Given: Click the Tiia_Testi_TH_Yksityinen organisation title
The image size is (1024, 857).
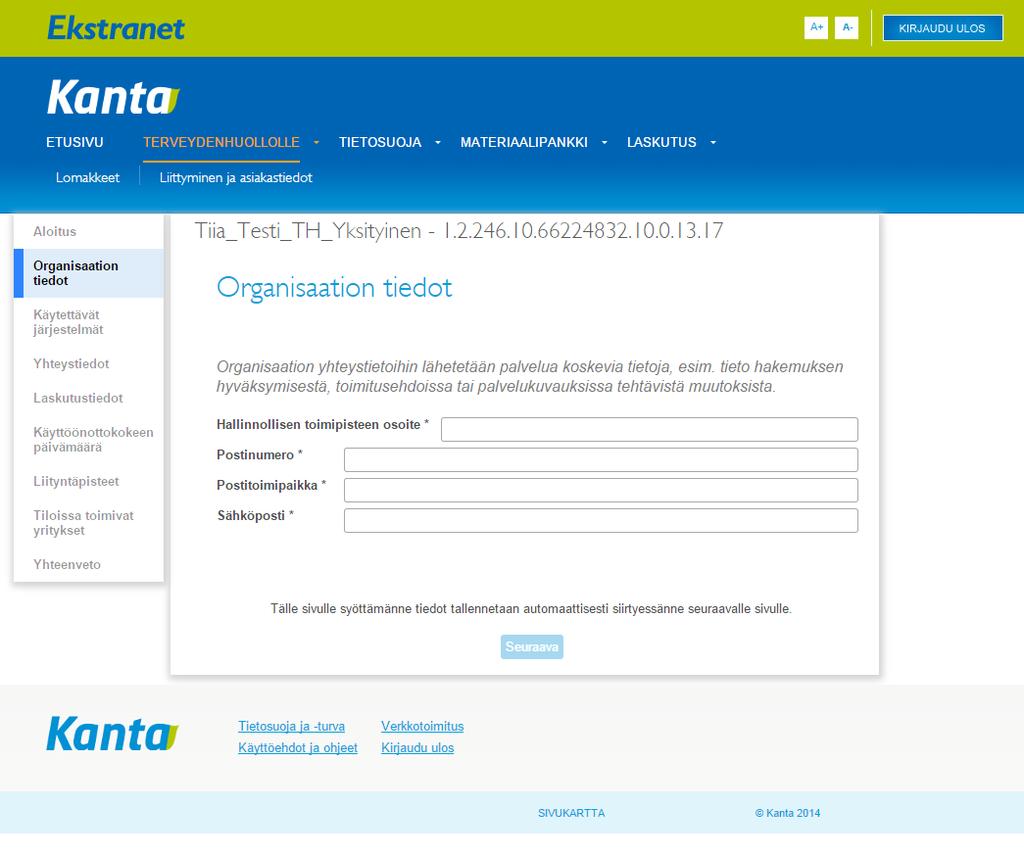Looking at the screenshot, I should click(x=459, y=231).
